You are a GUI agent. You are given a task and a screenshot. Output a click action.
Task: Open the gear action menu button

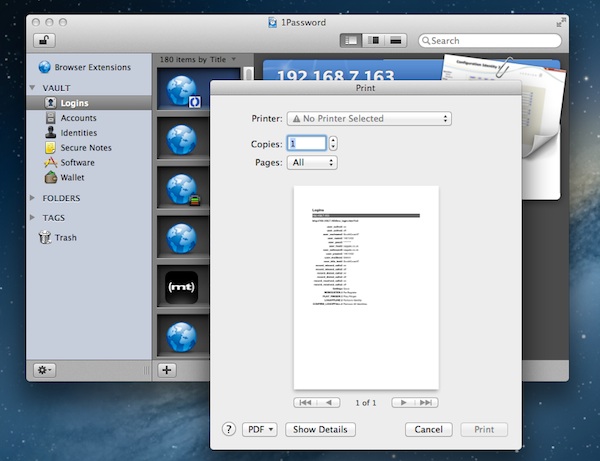click(x=44, y=370)
